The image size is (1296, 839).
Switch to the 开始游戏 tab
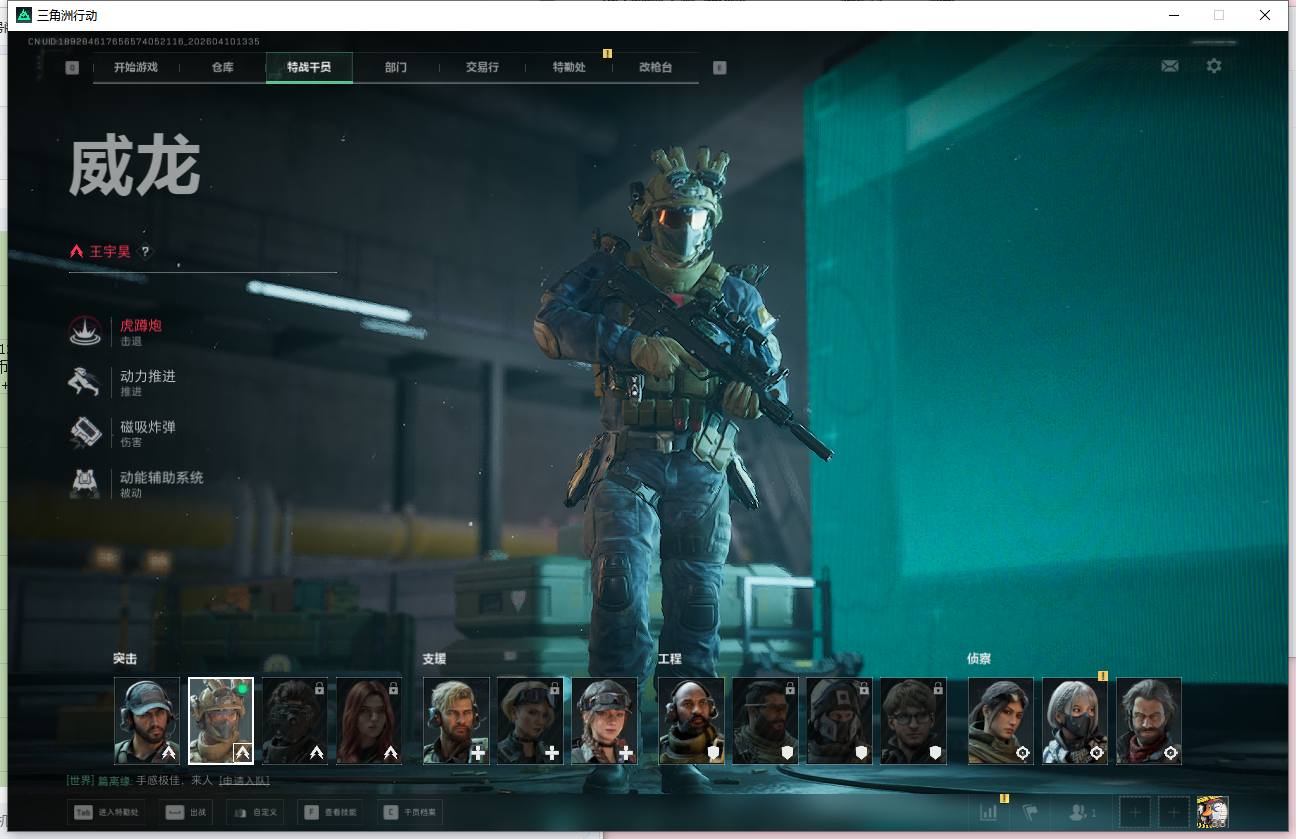136,67
